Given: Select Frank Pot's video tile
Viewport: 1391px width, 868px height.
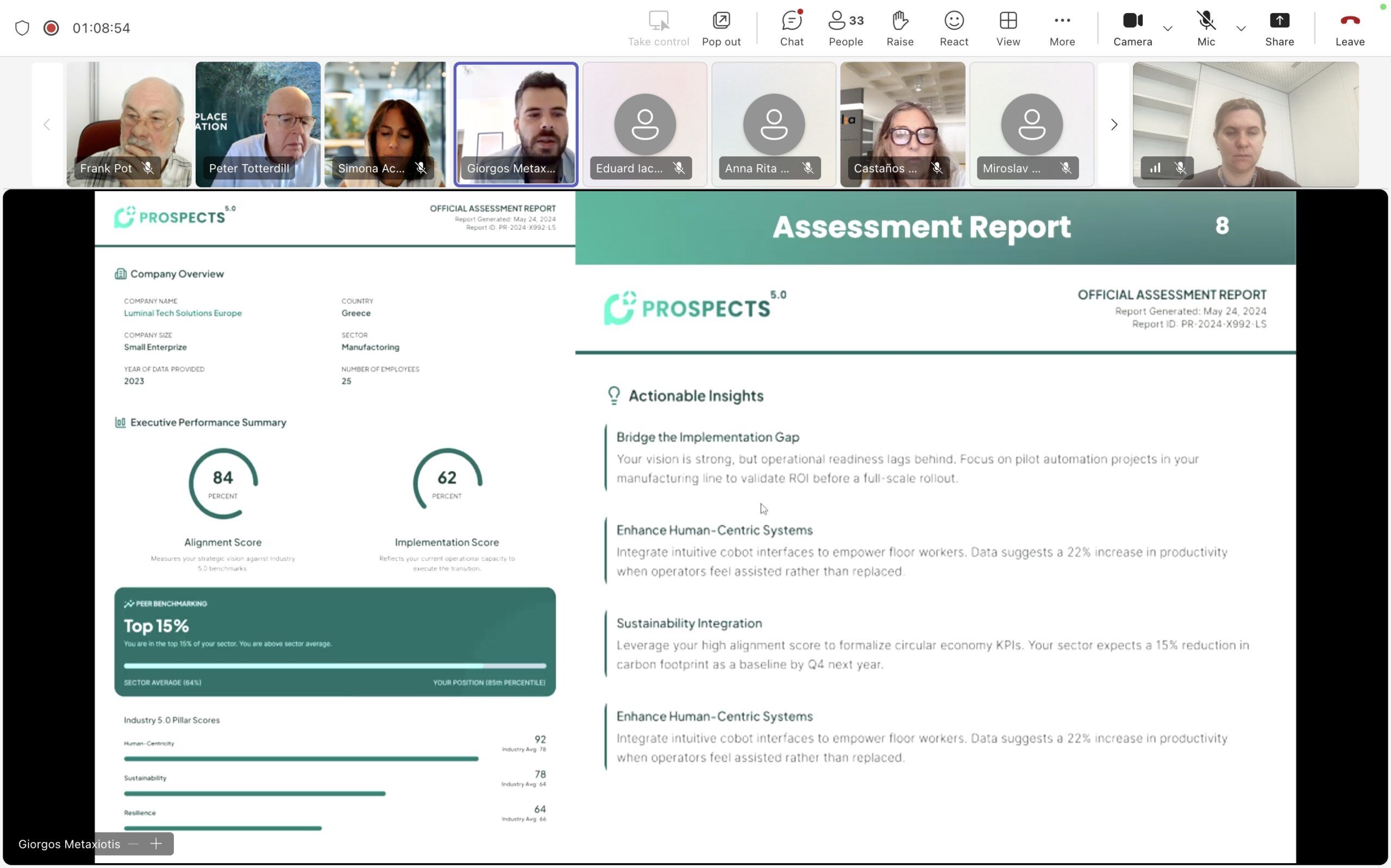Looking at the screenshot, I should click(129, 124).
